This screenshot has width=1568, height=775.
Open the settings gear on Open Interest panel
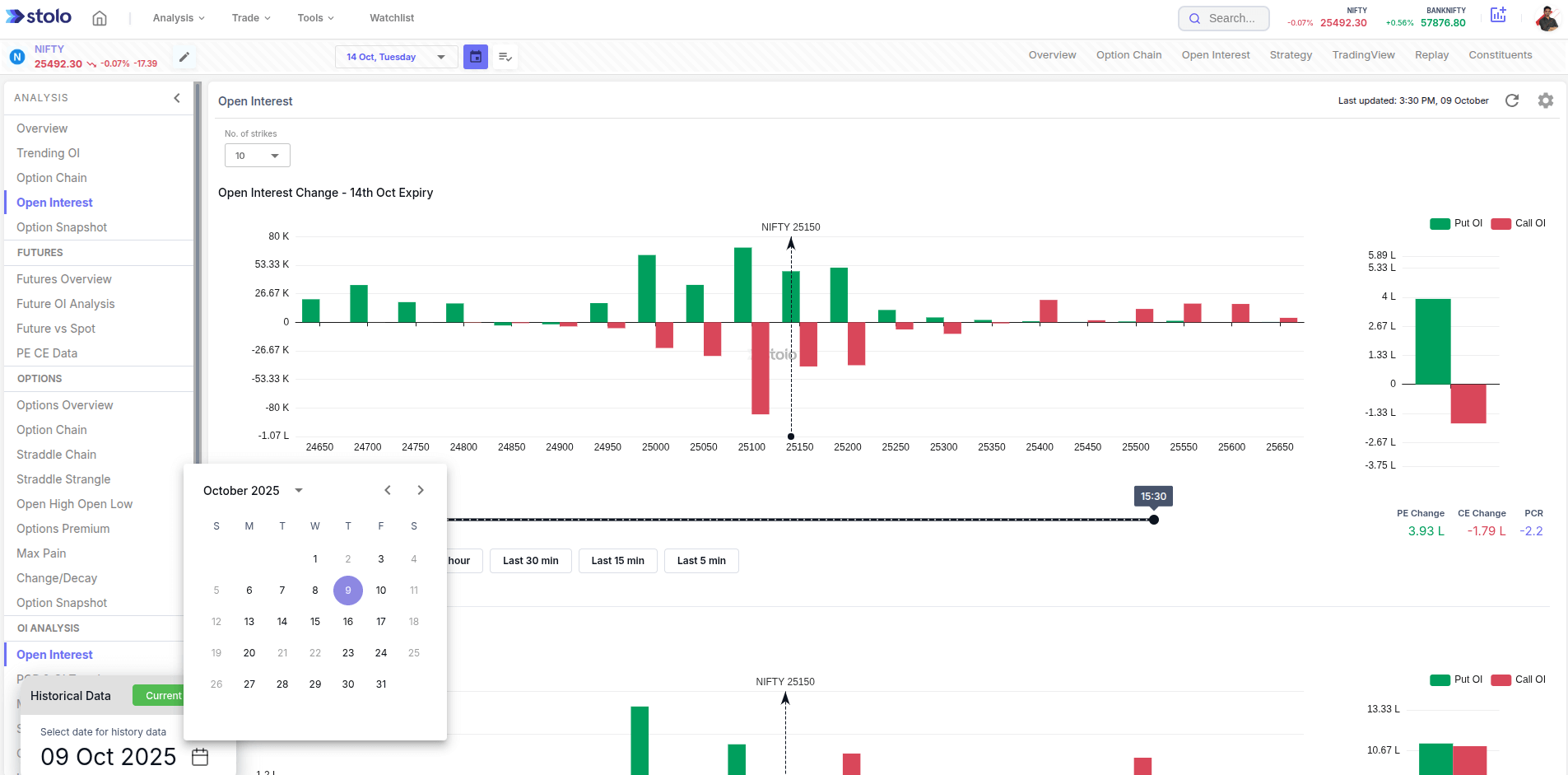[1546, 100]
